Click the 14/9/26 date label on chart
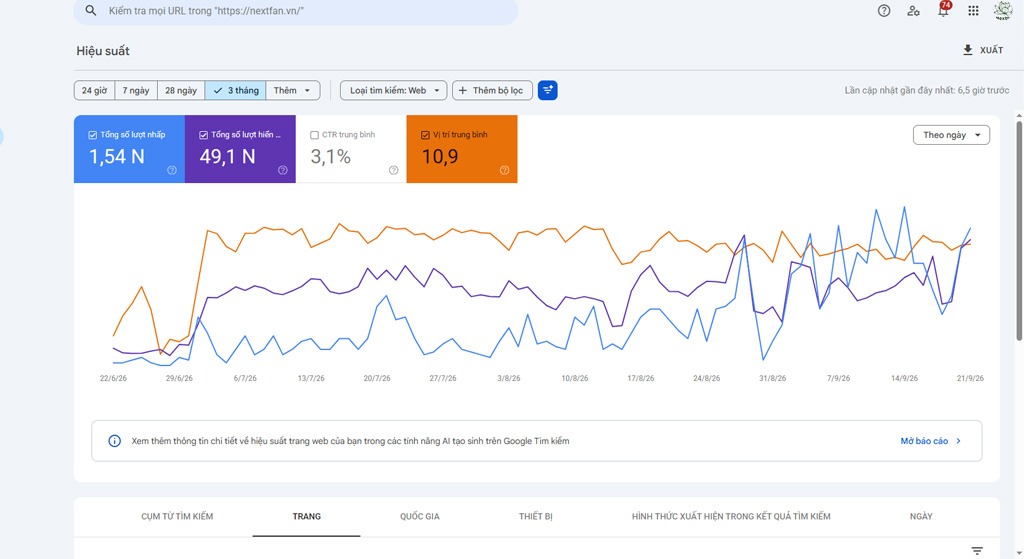Image resolution: width=1024 pixels, height=559 pixels. click(x=904, y=378)
